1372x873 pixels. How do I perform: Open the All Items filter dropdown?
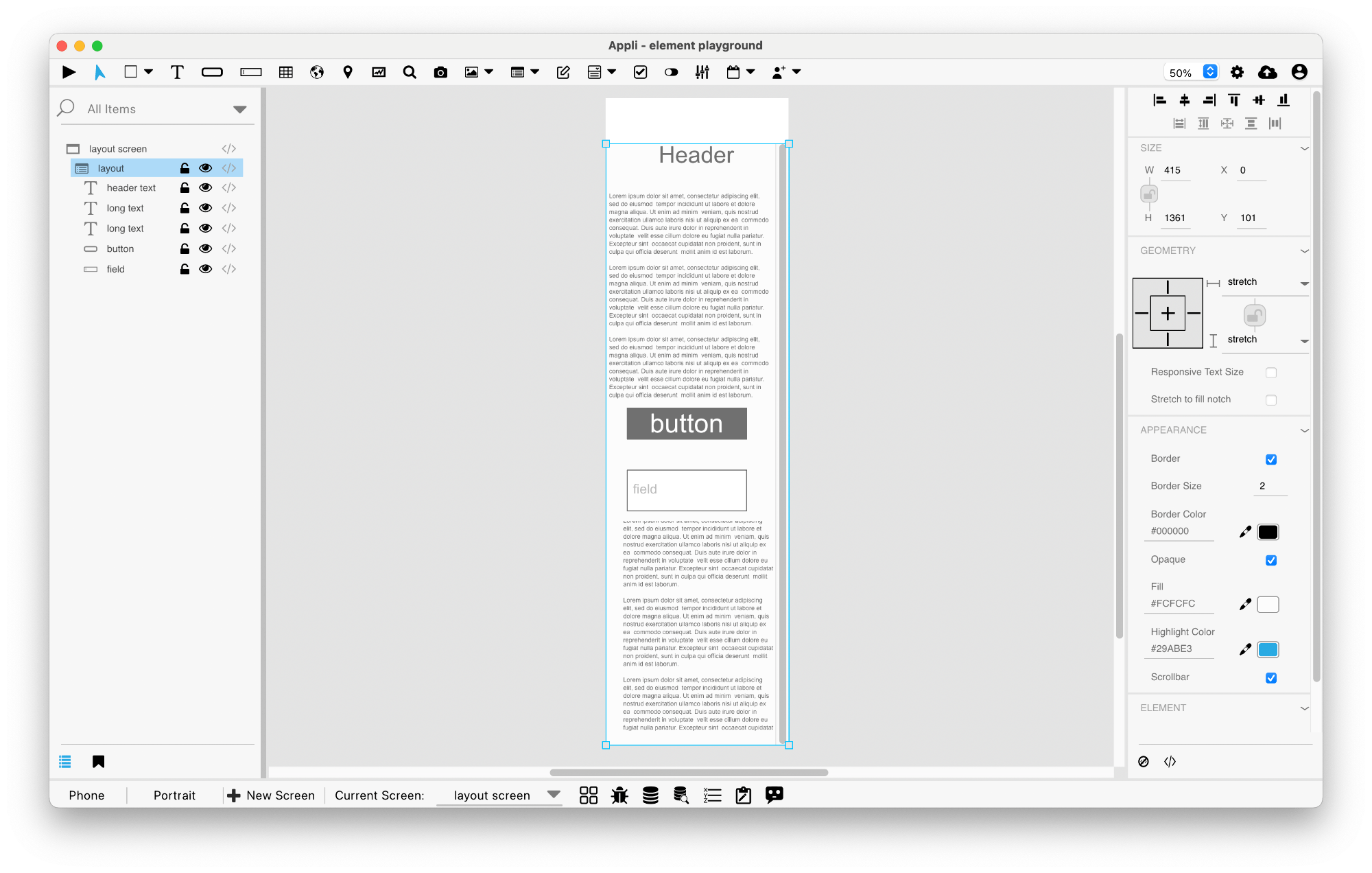(239, 109)
